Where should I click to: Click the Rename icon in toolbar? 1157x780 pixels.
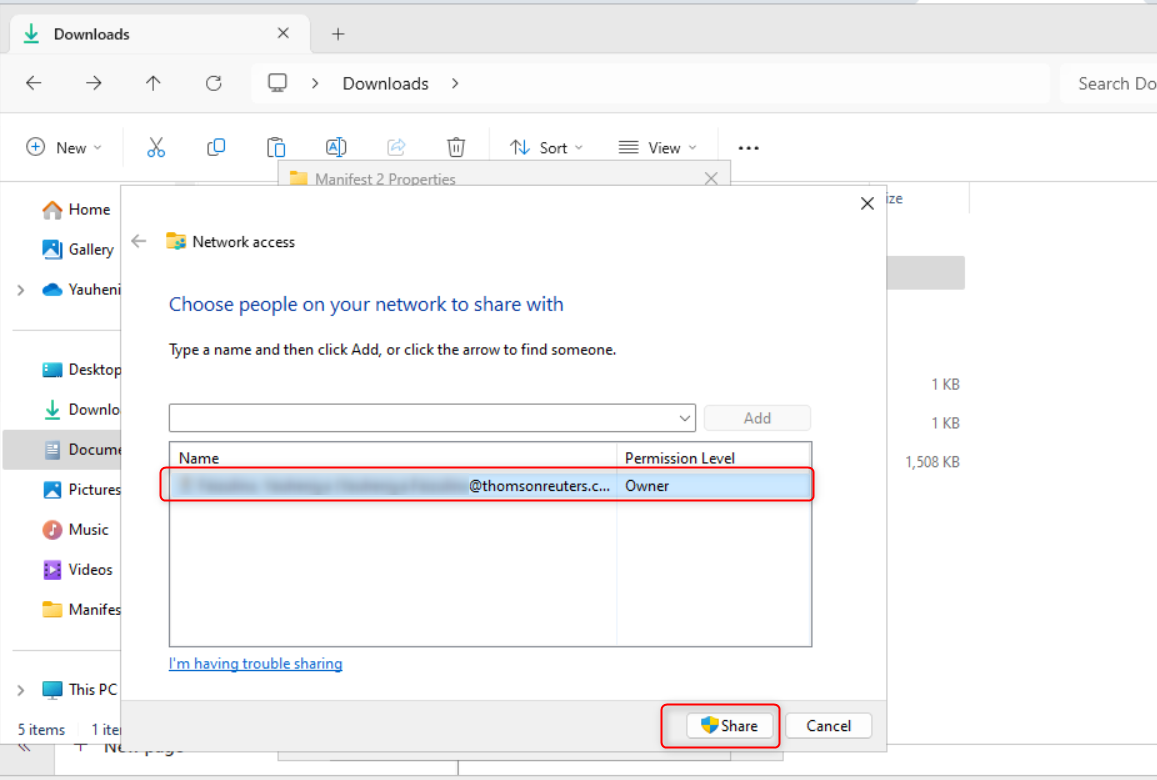pos(336,148)
